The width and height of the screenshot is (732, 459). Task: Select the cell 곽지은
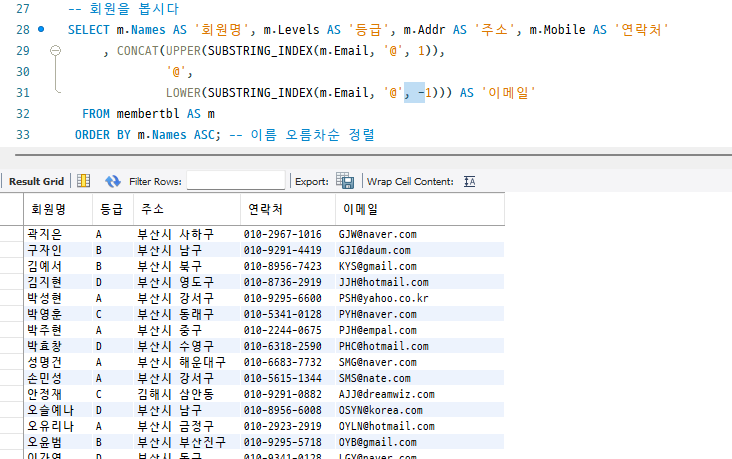coord(58,234)
